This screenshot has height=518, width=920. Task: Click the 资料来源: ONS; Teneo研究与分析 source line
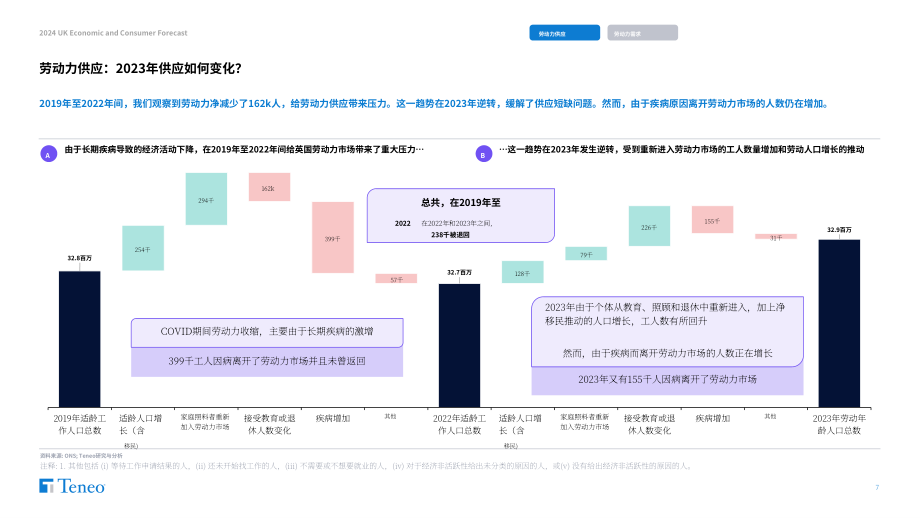coord(81,456)
